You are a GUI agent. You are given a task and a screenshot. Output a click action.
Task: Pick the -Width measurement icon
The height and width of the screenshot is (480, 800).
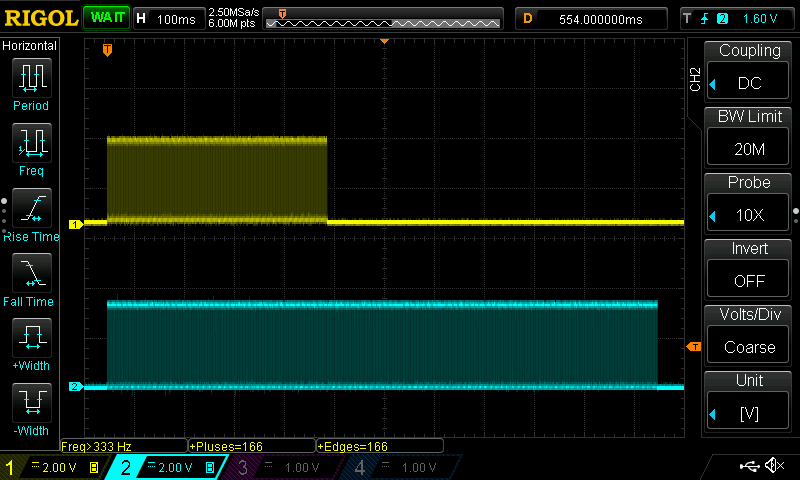click(31, 403)
